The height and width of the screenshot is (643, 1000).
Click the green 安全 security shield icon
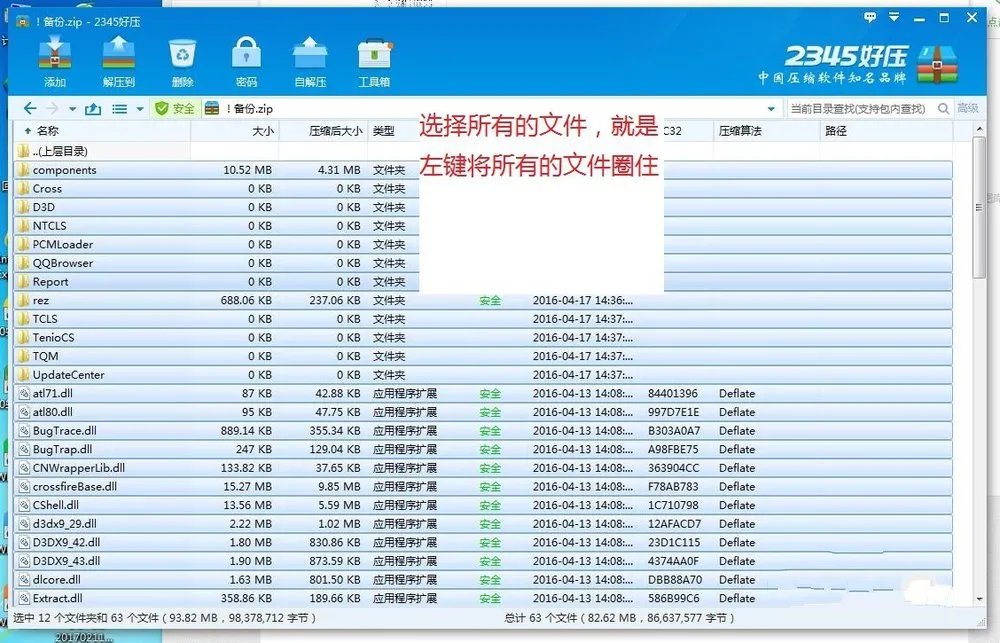pyautogui.click(x=161, y=108)
